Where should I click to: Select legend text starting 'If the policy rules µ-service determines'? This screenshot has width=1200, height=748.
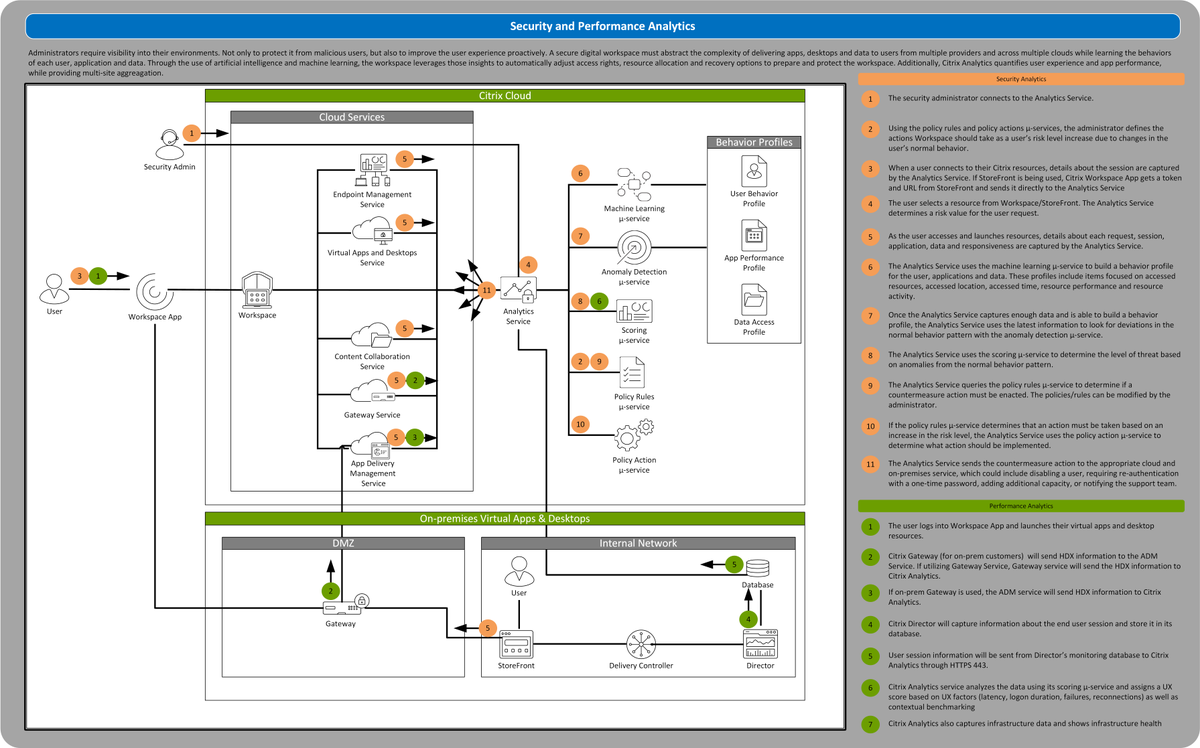[x=1026, y=436]
